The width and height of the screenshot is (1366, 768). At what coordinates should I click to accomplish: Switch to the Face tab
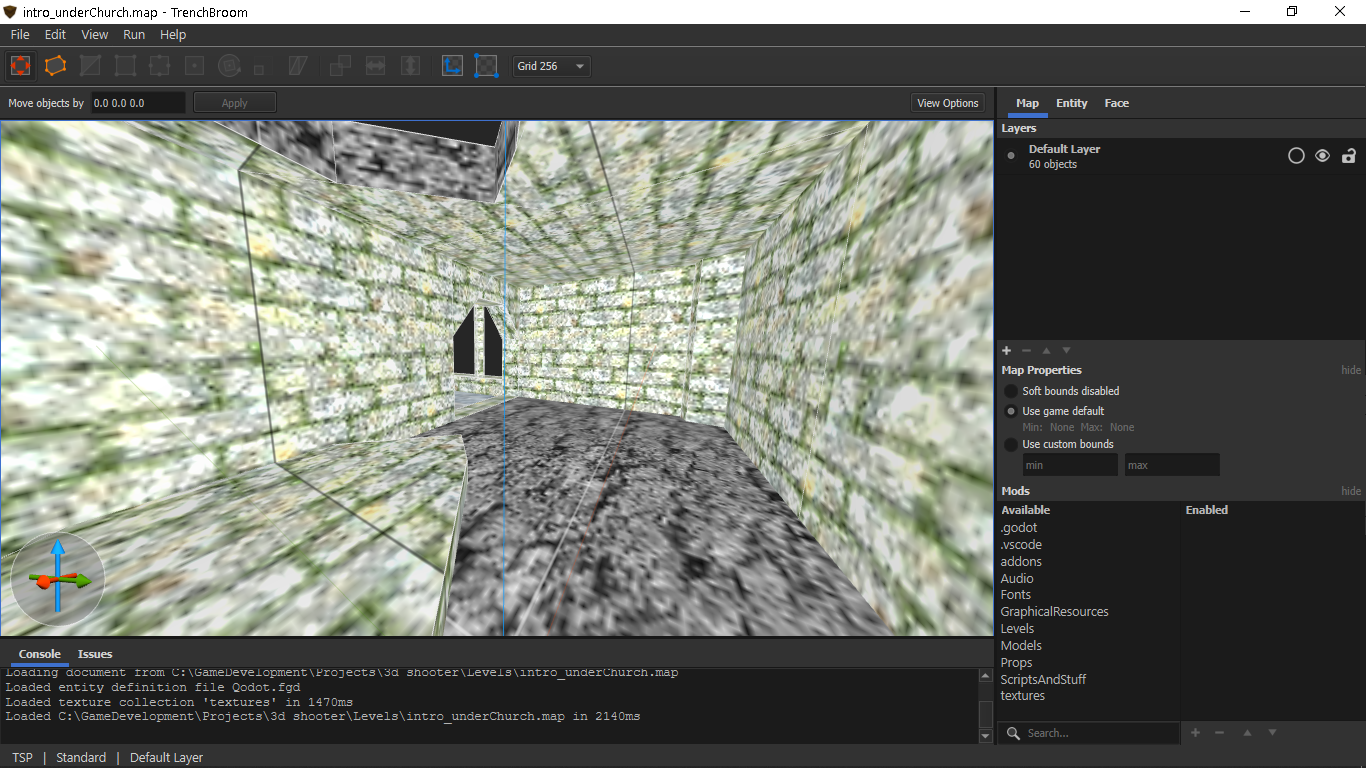(1116, 103)
